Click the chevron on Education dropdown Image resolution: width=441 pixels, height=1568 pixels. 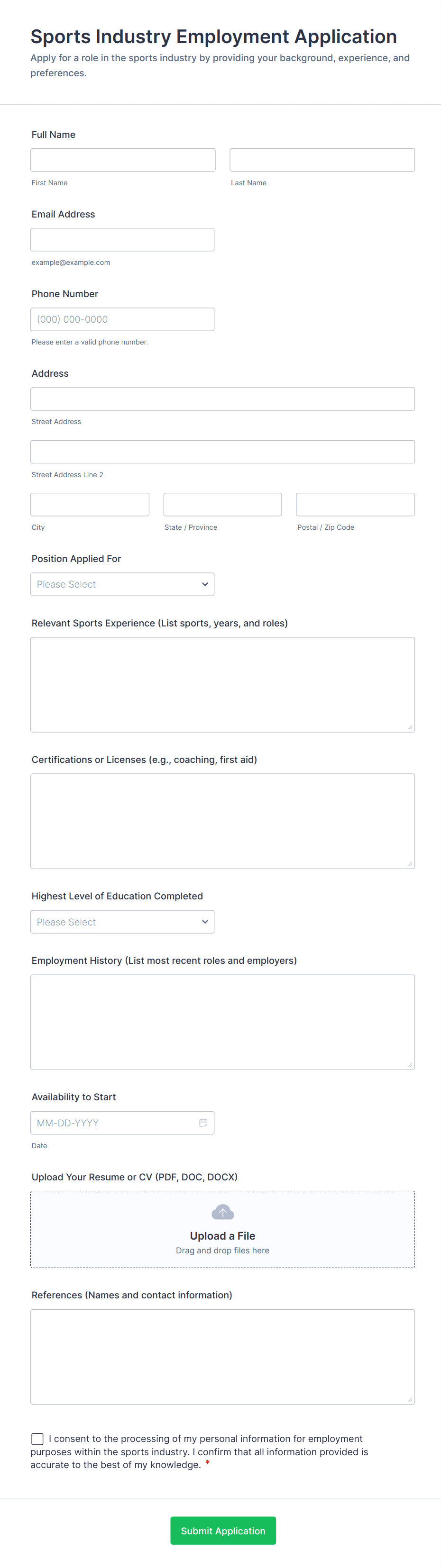click(205, 922)
